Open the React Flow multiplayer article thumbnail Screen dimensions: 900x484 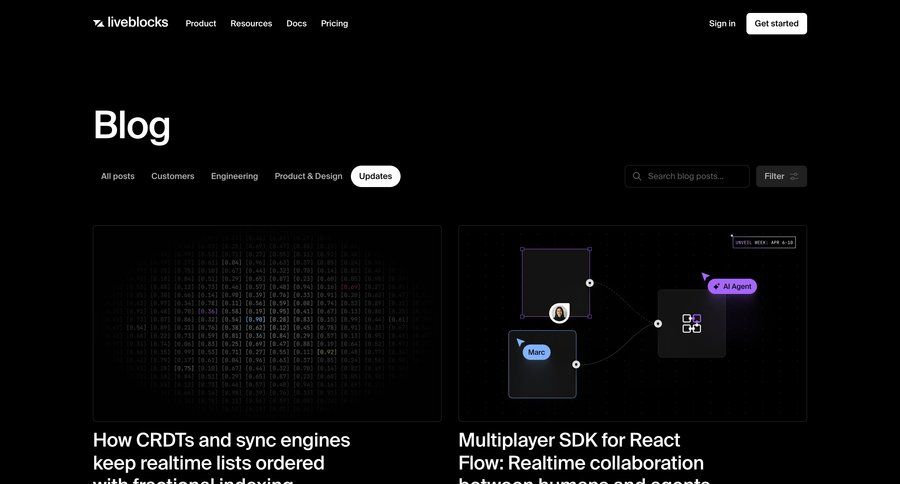pos(633,323)
